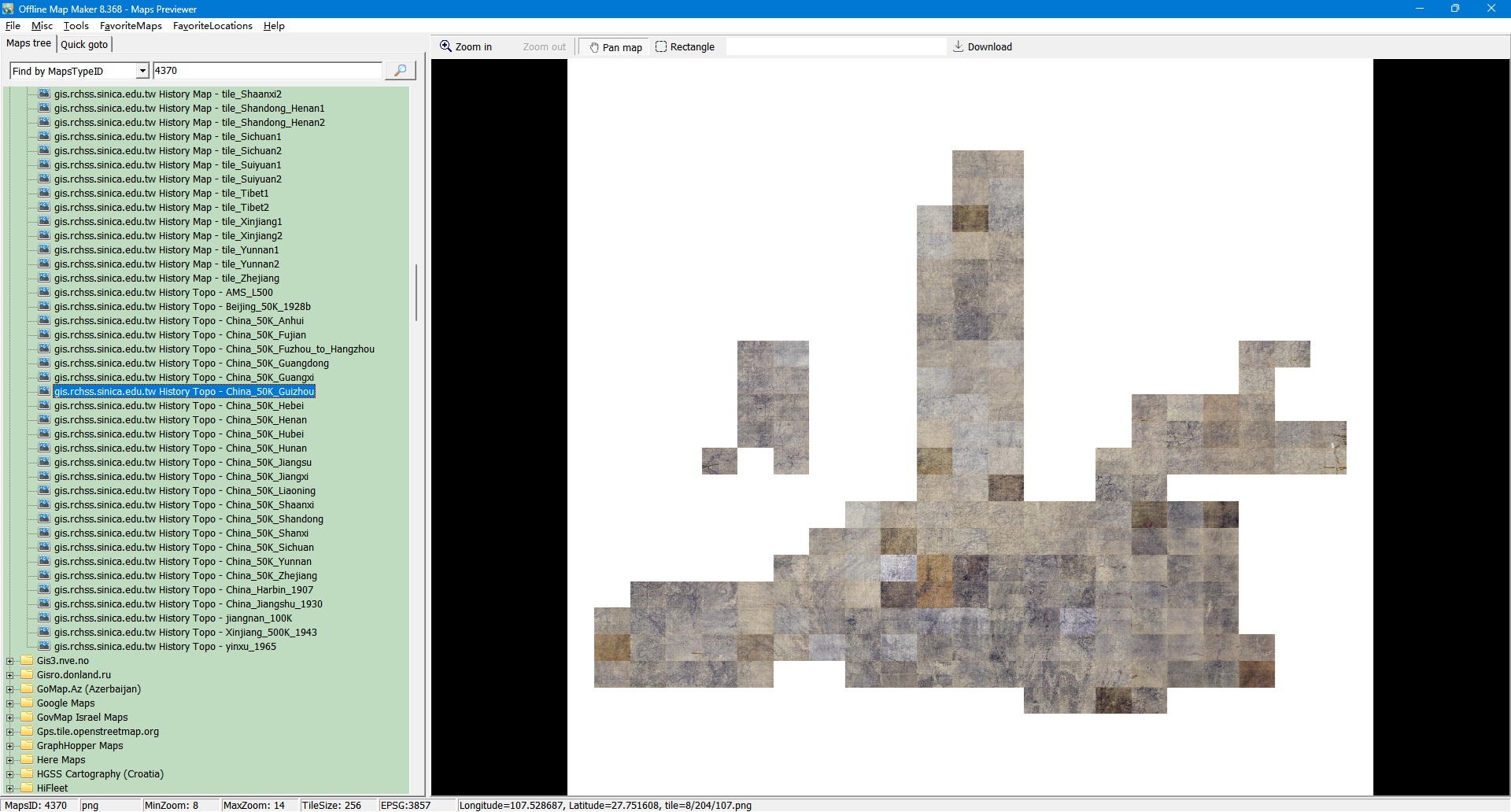The width and height of the screenshot is (1511, 812).
Task: Click the Here Maps folder icon
Action: click(27, 760)
